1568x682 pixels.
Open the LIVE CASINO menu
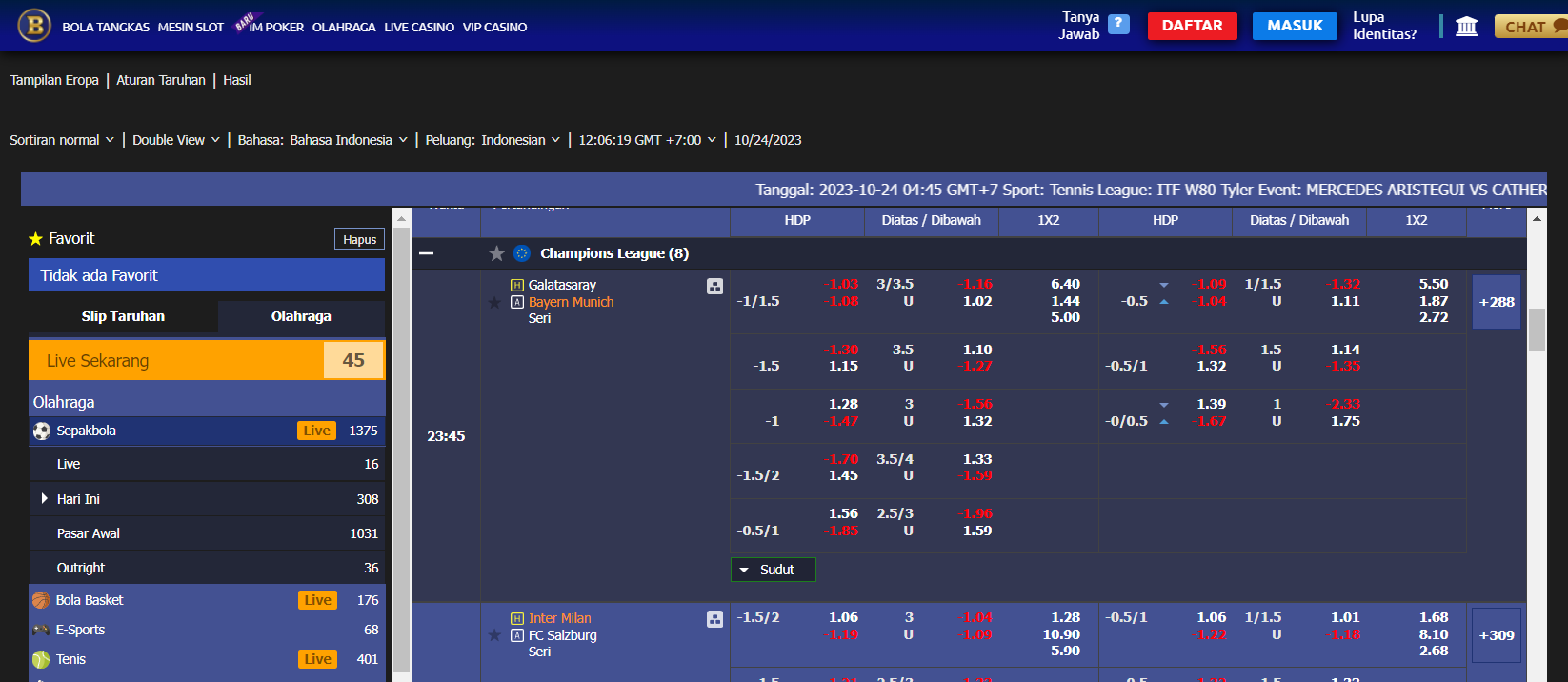pyautogui.click(x=419, y=28)
